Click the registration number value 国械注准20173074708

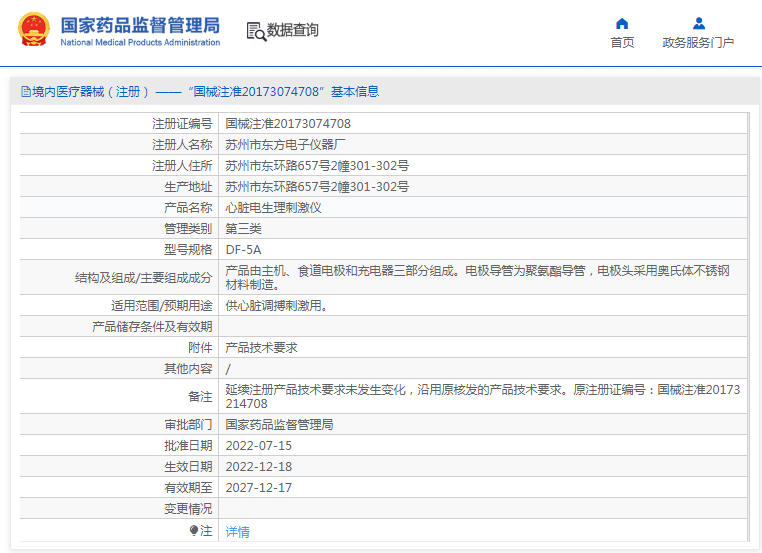coord(288,124)
